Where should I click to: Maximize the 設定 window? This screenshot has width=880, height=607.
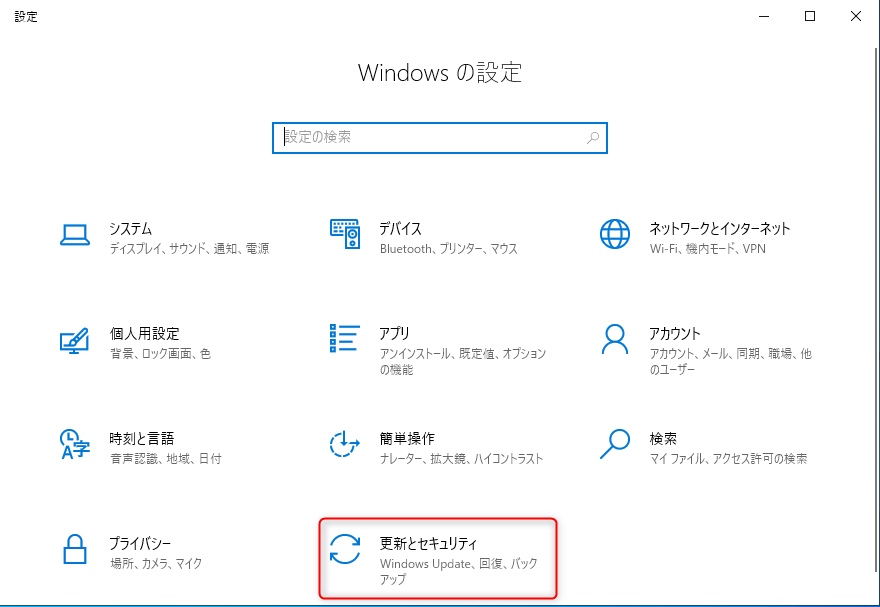[x=810, y=16]
